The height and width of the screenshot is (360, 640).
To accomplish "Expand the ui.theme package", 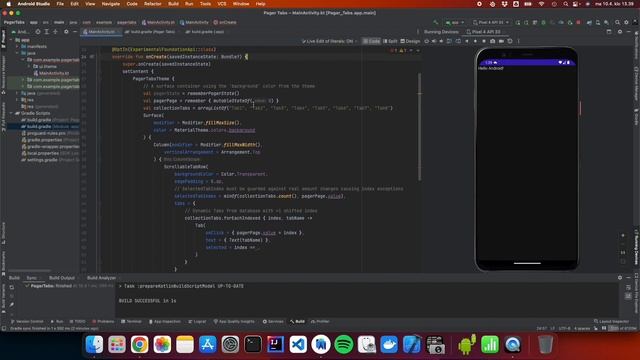I will pyautogui.click(x=29, y=67).
